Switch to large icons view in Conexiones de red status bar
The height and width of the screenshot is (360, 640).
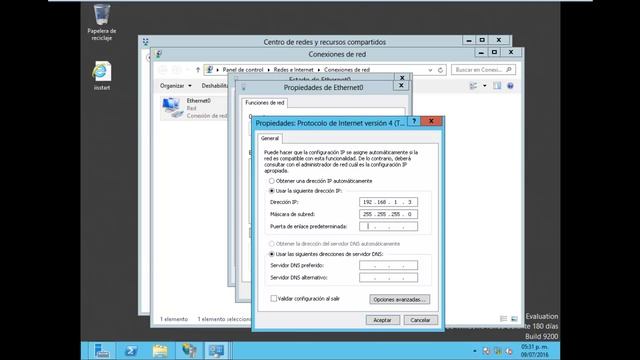(514, 319)
